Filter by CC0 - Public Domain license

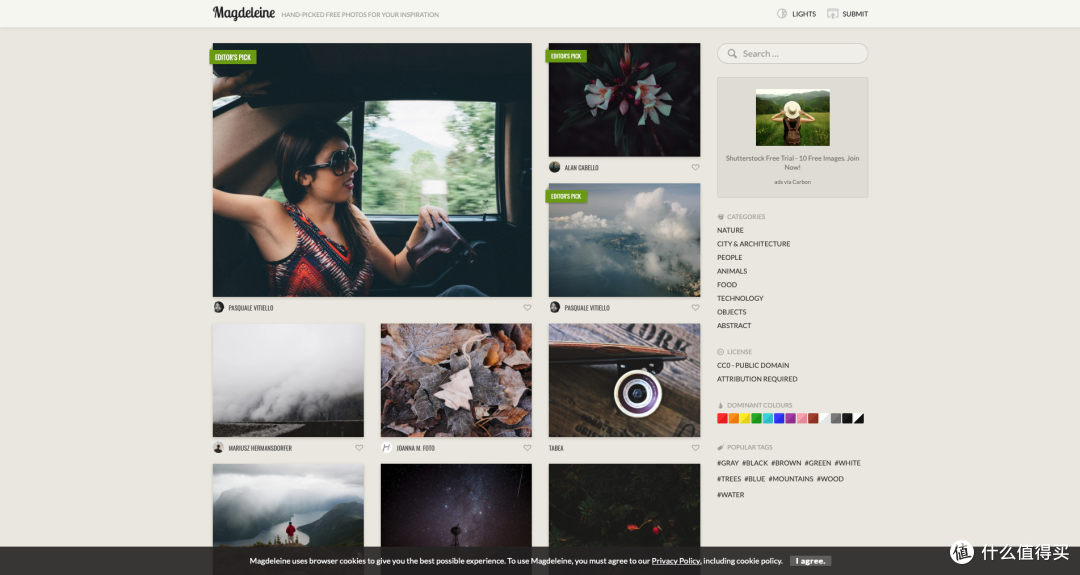coord(753,366)
